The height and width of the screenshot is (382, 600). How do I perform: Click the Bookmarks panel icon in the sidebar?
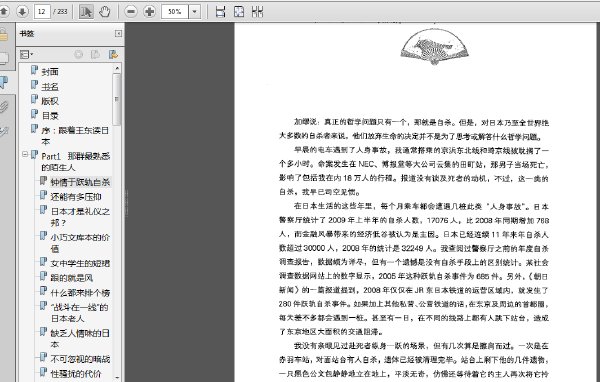[x=4, y=82]
